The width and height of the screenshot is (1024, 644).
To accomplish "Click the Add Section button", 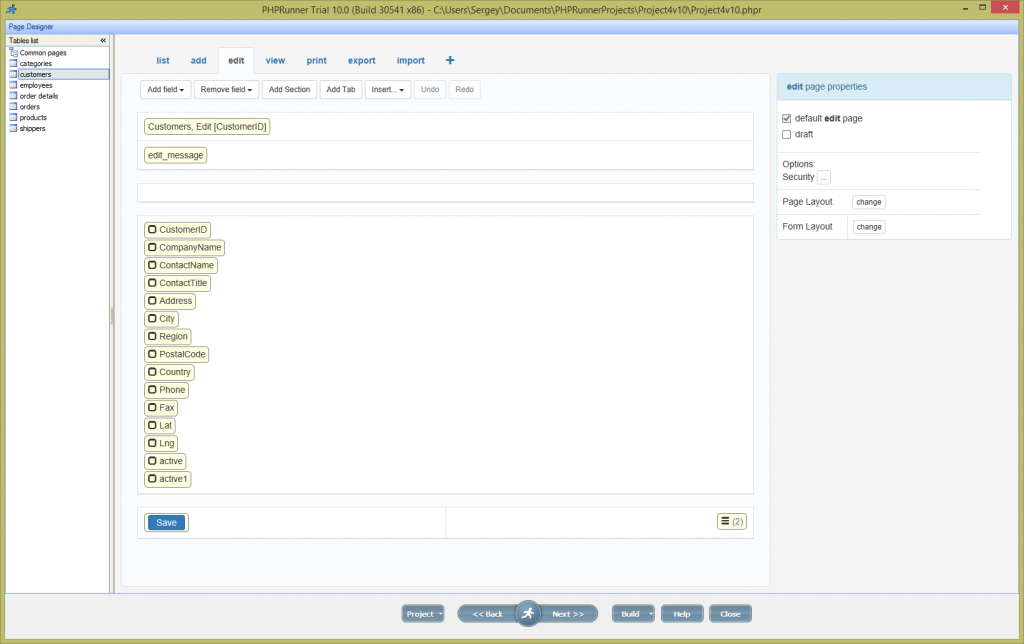I will (x=289, y=89).
